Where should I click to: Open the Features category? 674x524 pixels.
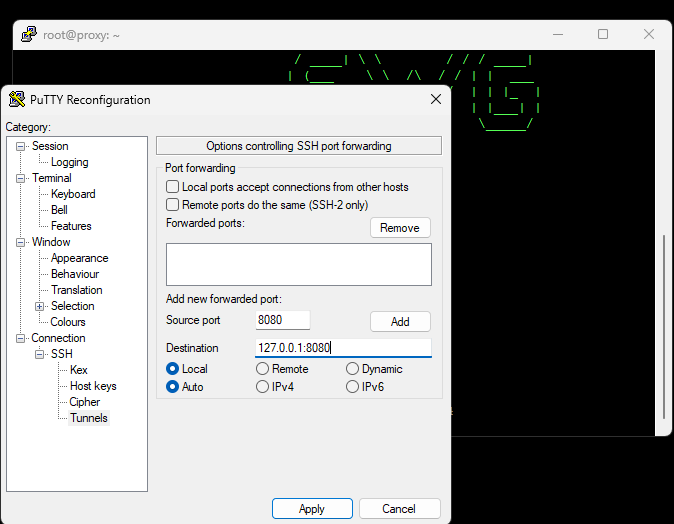coord(71,226)
